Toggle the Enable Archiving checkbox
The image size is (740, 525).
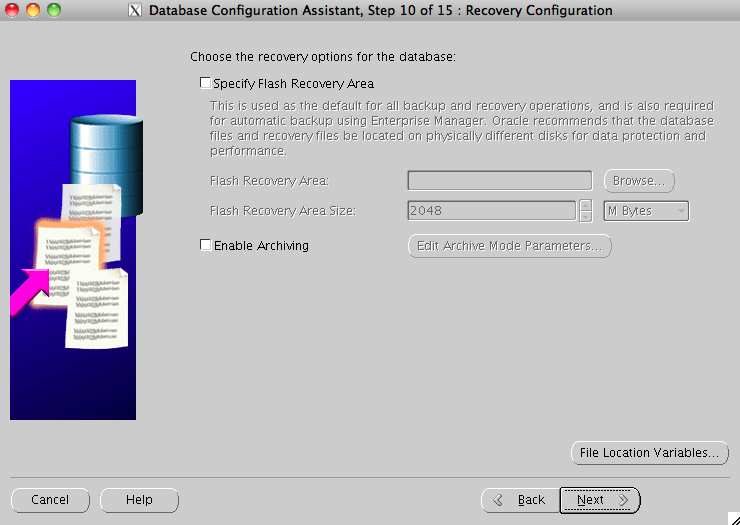(206, 245)
